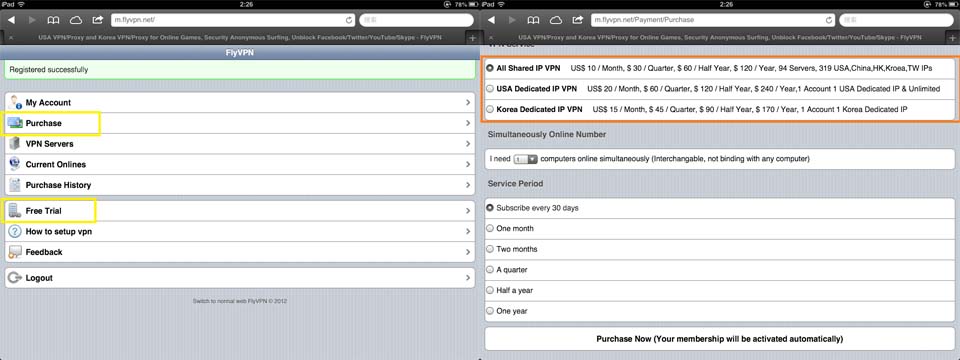The width and height of the screenshot is (960, 360).
Task: Reload page in right browser address bar
Action: coord(828,20)
